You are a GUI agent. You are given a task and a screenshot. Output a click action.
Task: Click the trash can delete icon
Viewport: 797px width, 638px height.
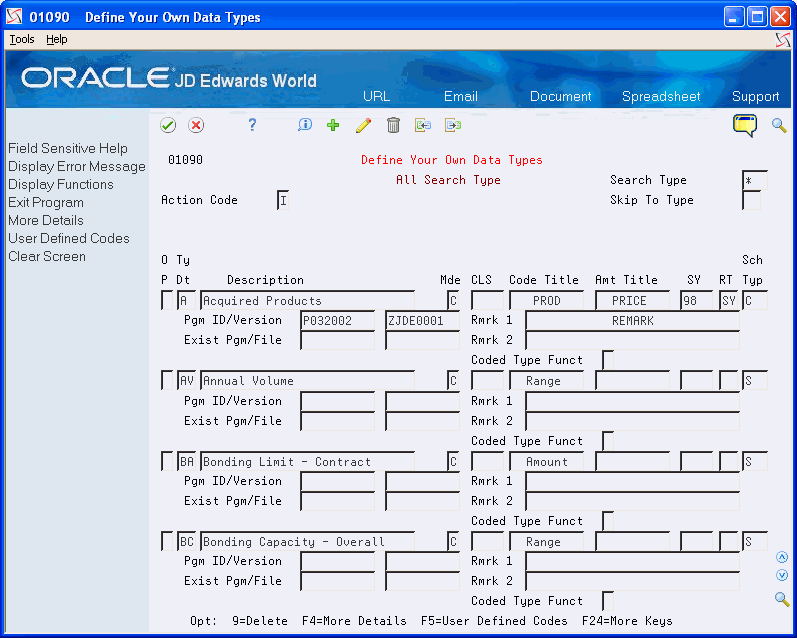click(x=393, y=125)
